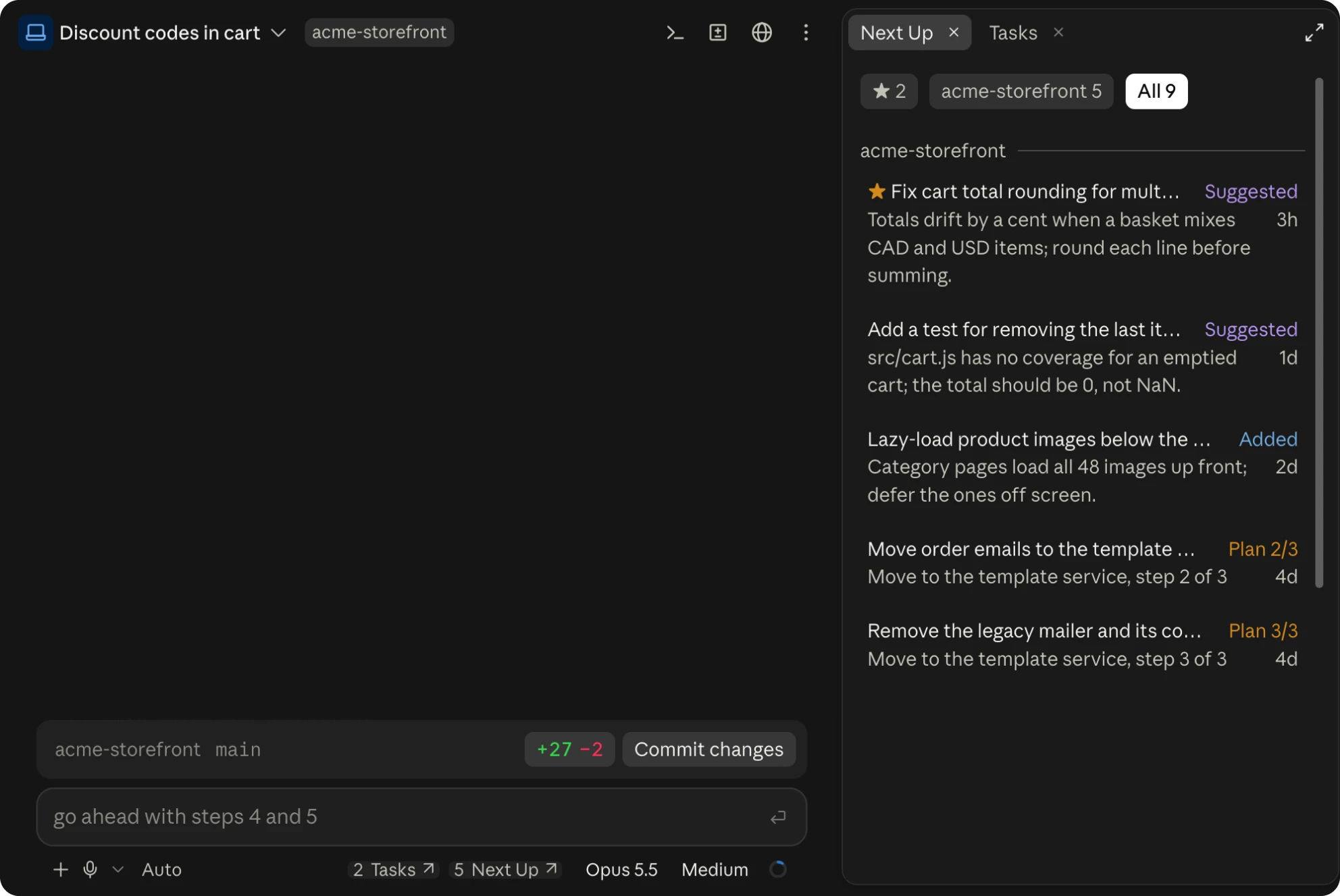The image size is (1340, 896).
Task: Open Lazy-load product images item
Action: 1082,467
